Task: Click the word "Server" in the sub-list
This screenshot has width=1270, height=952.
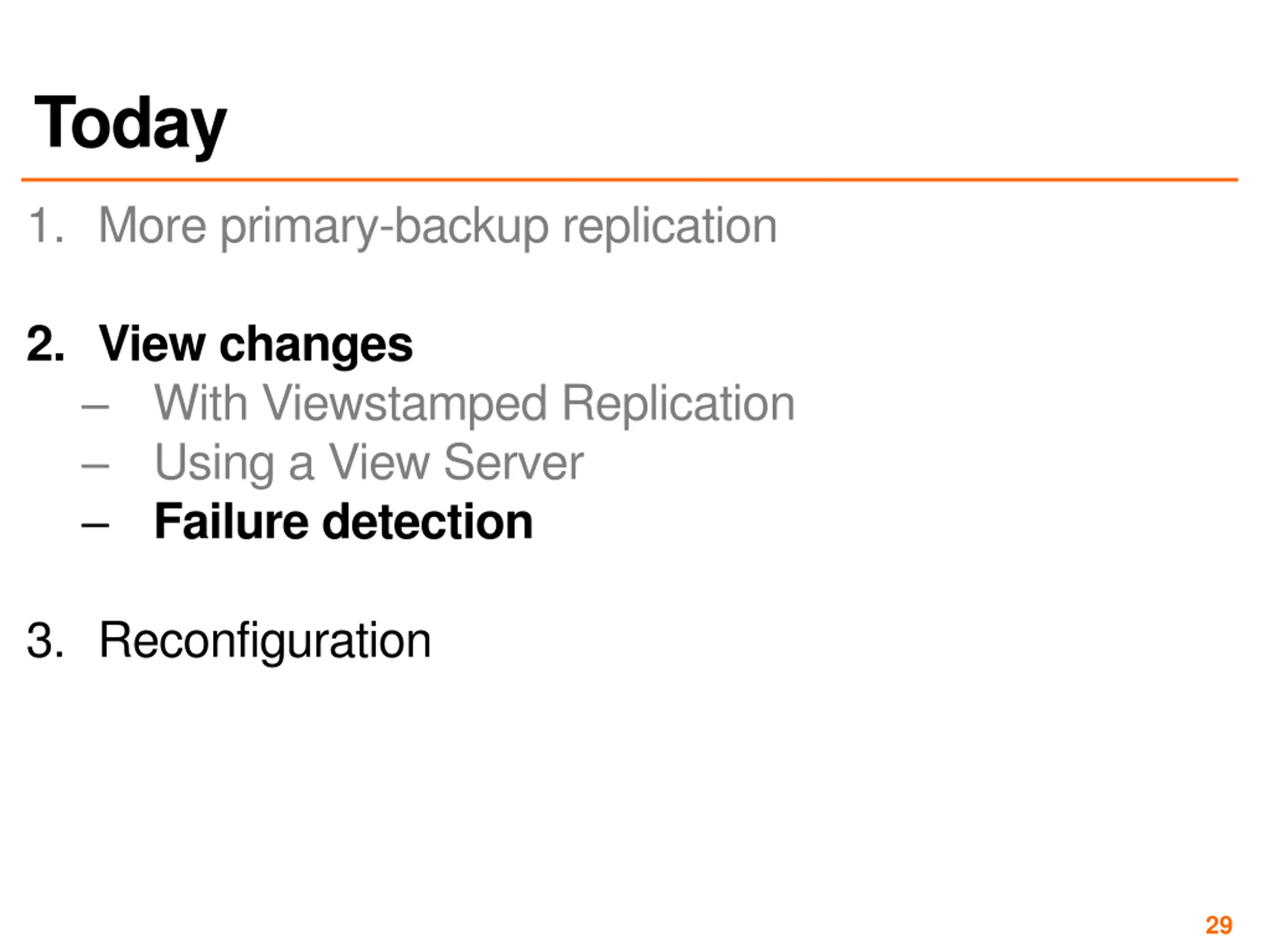Action: point(513,463)
